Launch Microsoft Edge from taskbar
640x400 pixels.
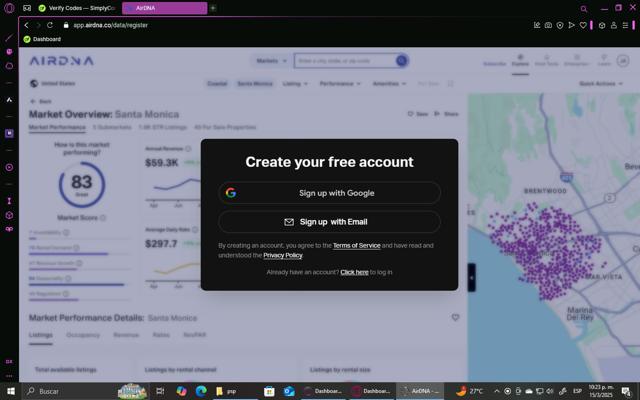(201, 391)
